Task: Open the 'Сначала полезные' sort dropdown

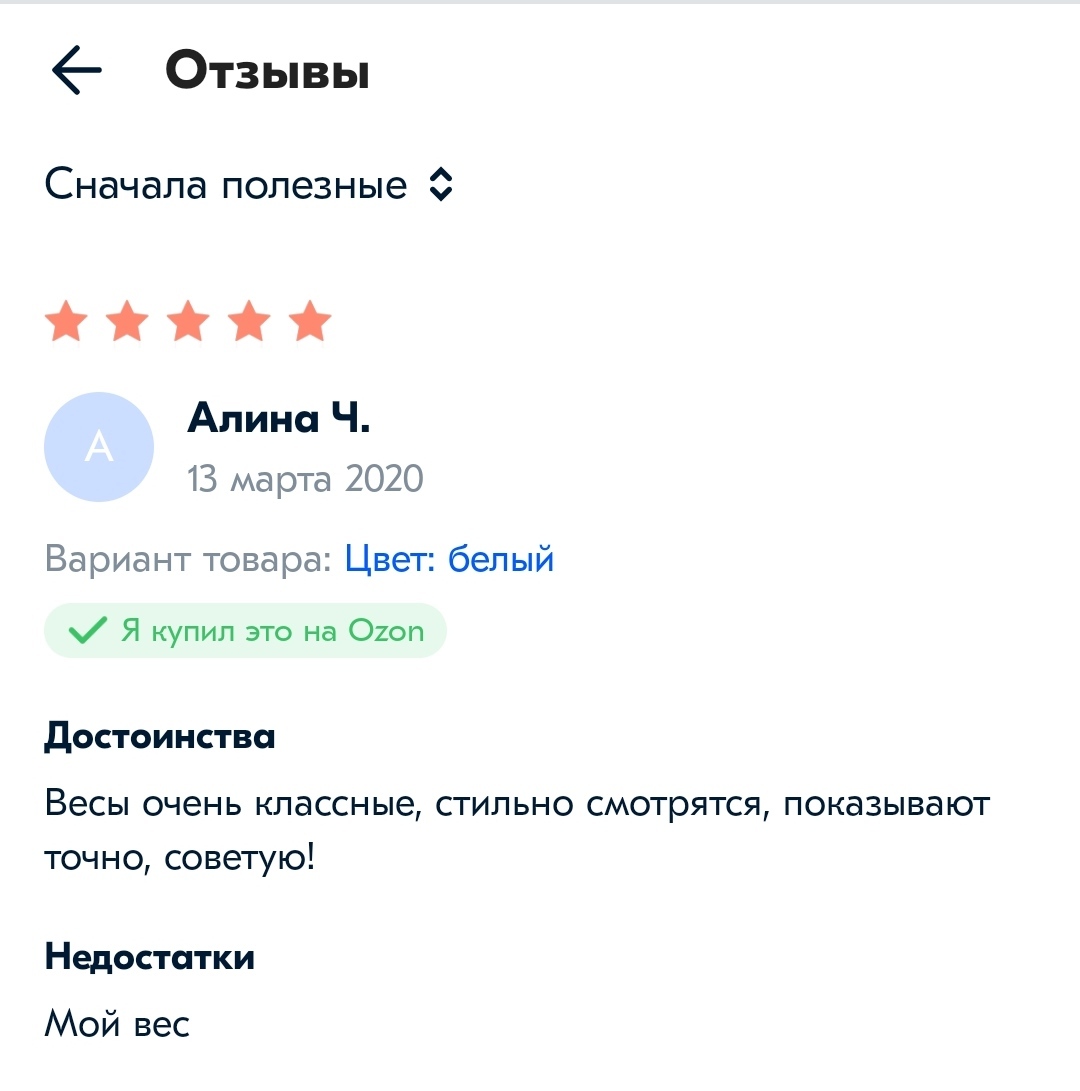Action: point(226,185)
